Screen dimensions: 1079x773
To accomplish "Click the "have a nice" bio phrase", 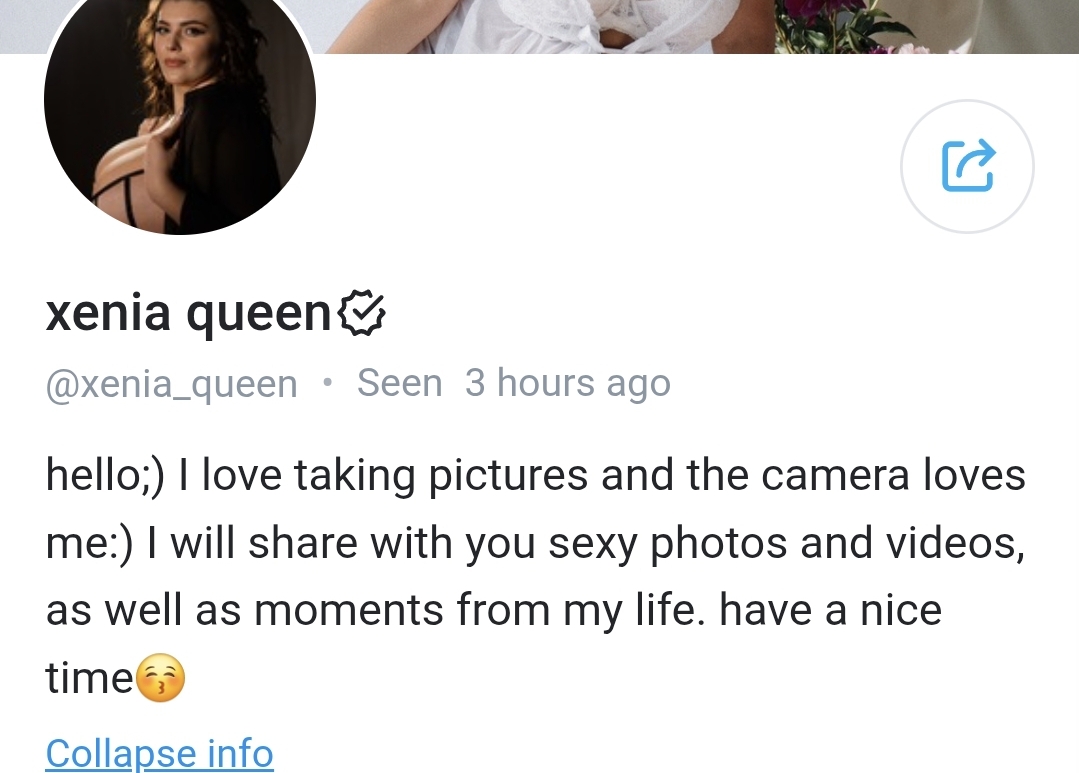I will (830, 610).
